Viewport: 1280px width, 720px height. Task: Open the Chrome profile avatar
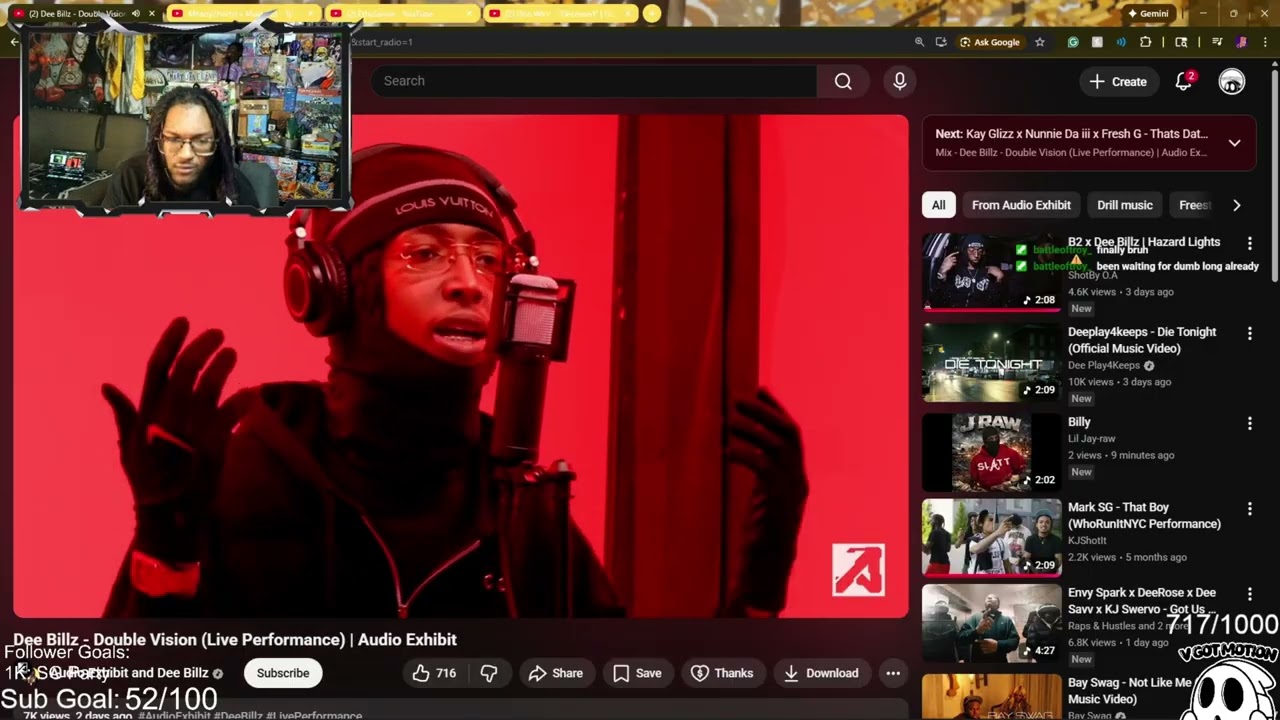click(x=1241, y=42)
